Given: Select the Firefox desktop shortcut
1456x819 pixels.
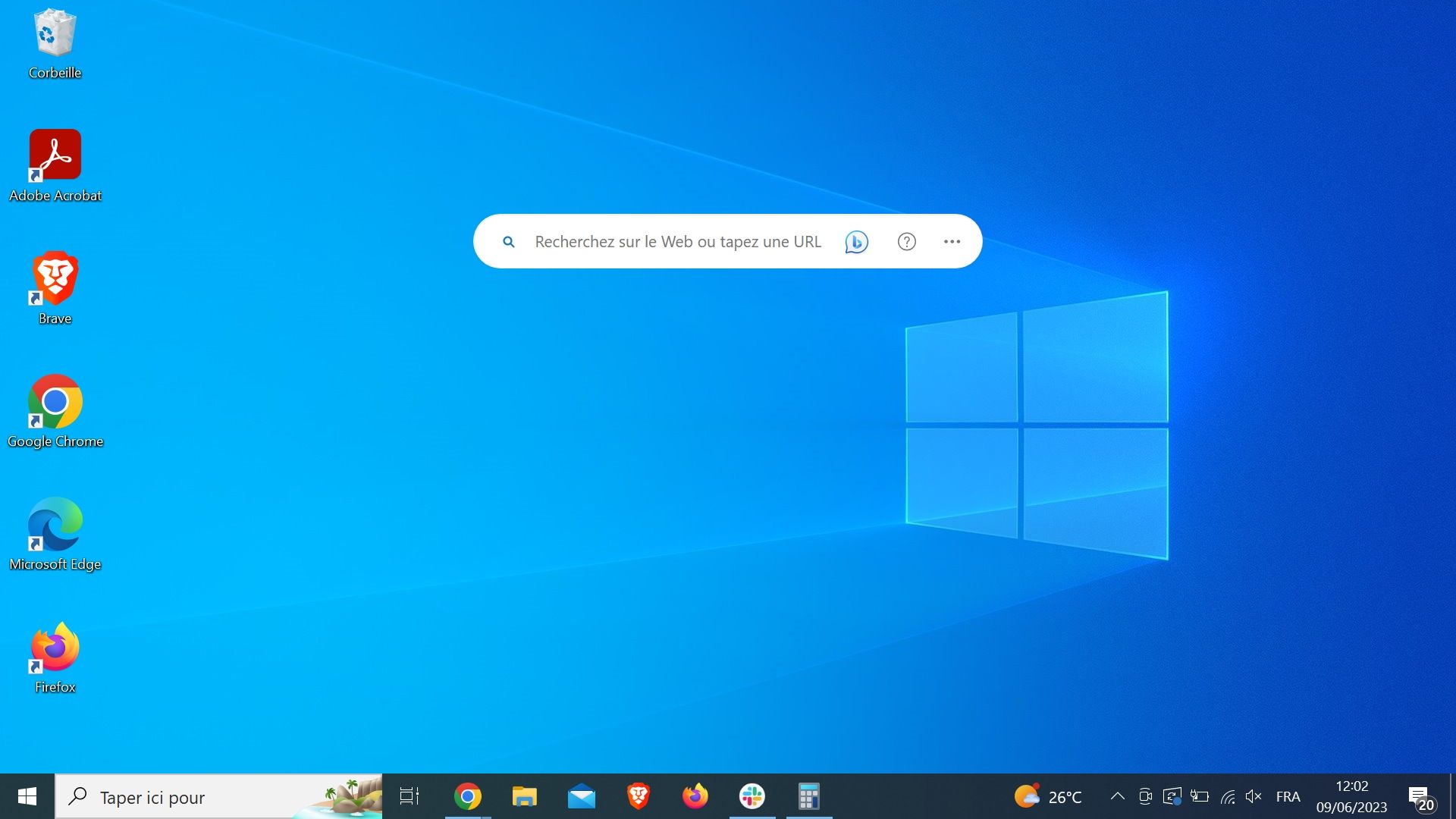Looking at the screenshot, I should 55,657.
